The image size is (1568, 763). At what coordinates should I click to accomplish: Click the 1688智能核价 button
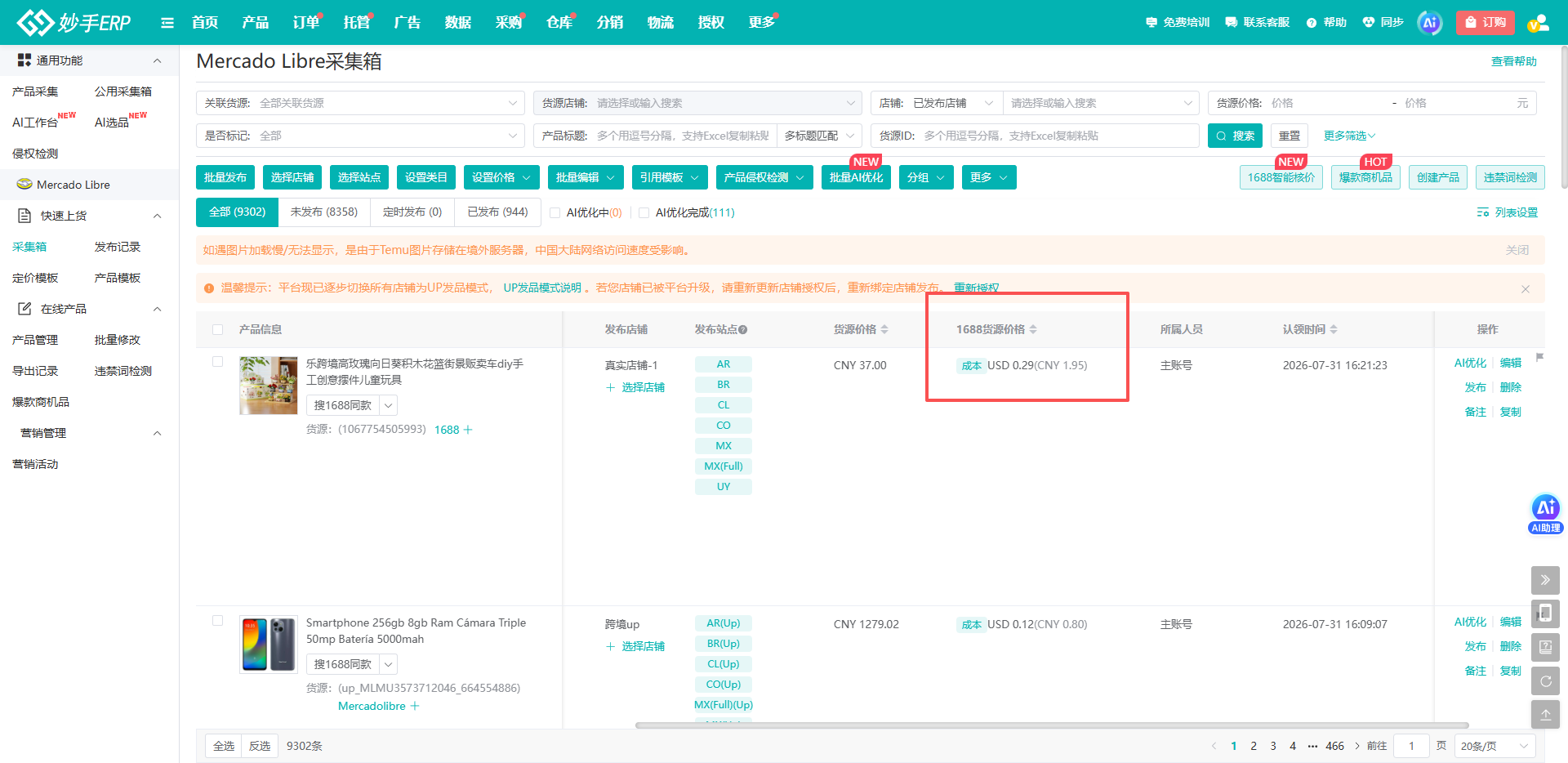click(x=1281, y=177)
